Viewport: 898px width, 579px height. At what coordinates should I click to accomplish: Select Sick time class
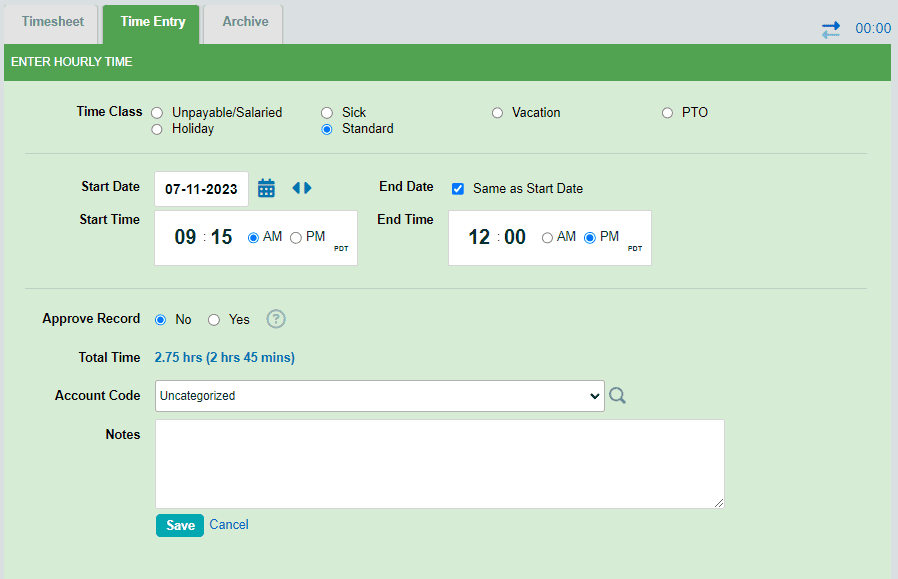[327, 113]
